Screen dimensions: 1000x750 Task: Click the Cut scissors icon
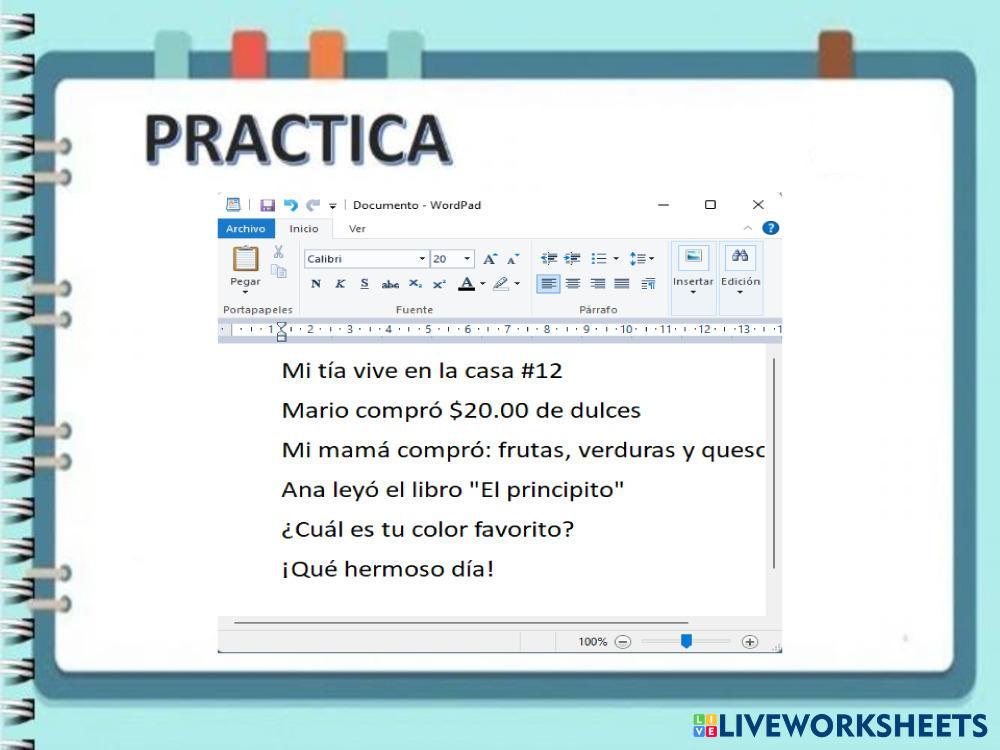pyautogui.click(x=278, y=254)
